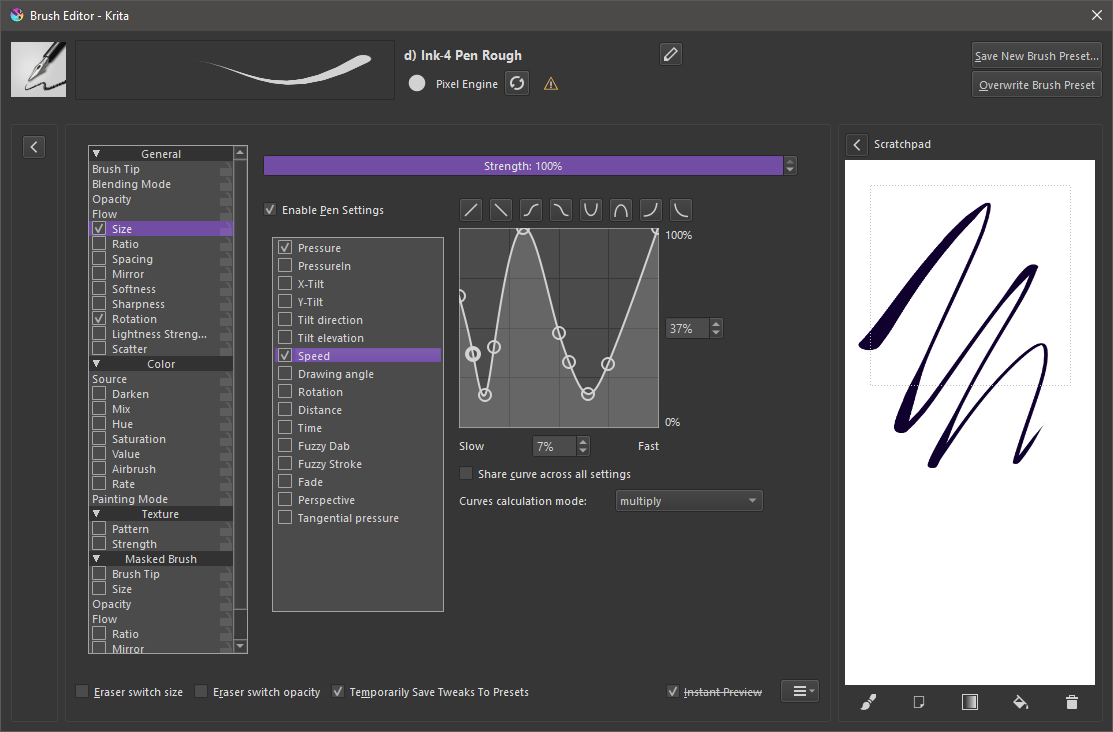Open the Blending Mode settings
The image size is (1113, 732).
click(131, 184)
